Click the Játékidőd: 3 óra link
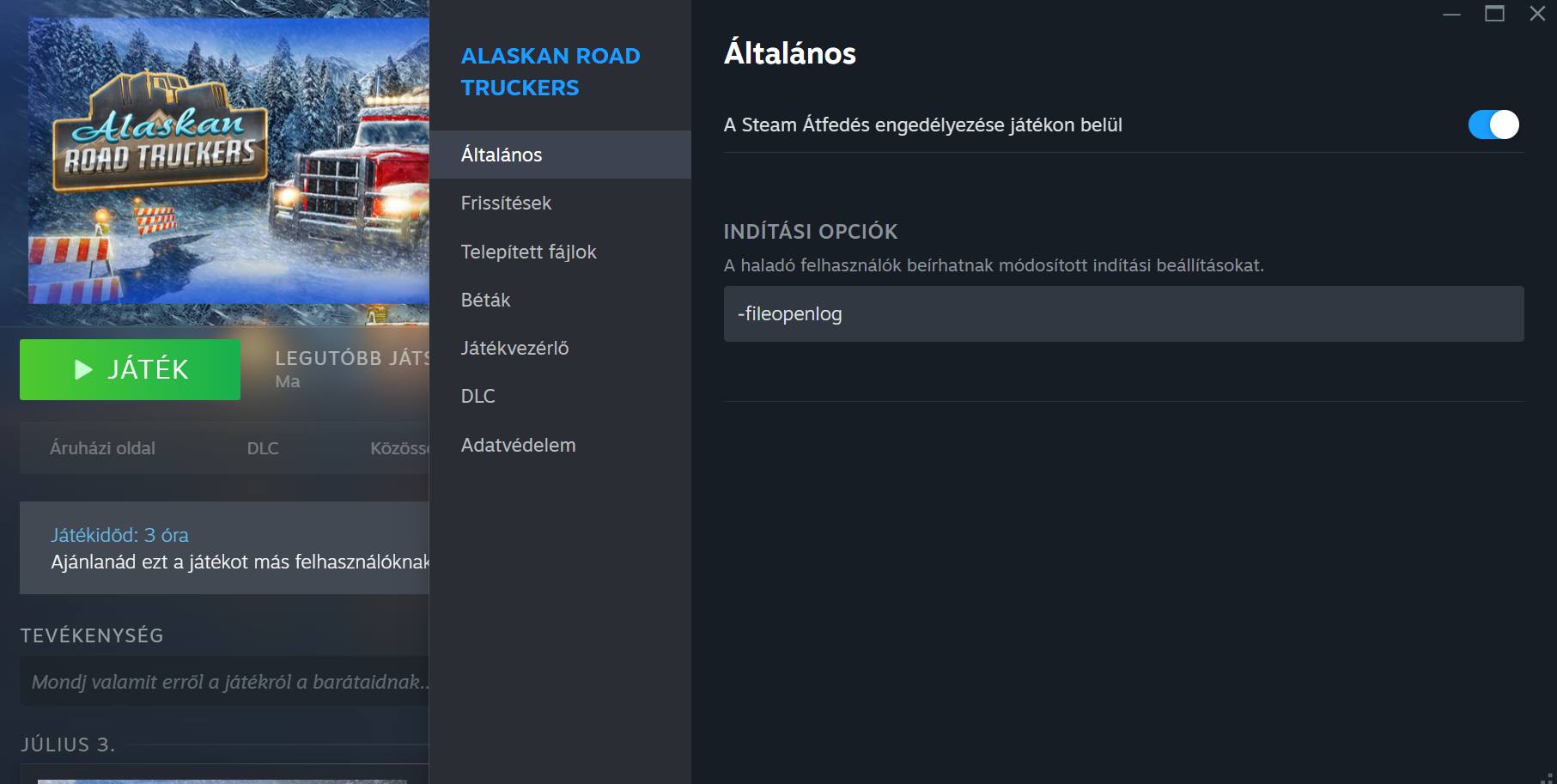This screenshot has height=784, width=1557. pyautogui.click(x=119, y=535)
